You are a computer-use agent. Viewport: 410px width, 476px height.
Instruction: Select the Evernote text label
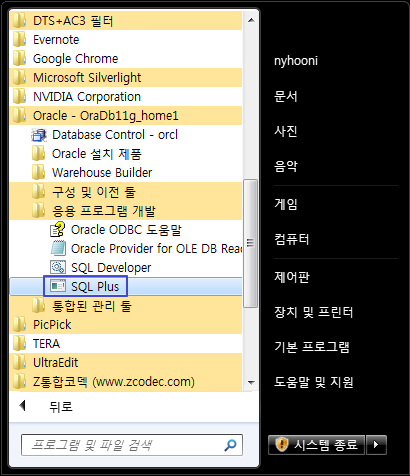[56, 40]
